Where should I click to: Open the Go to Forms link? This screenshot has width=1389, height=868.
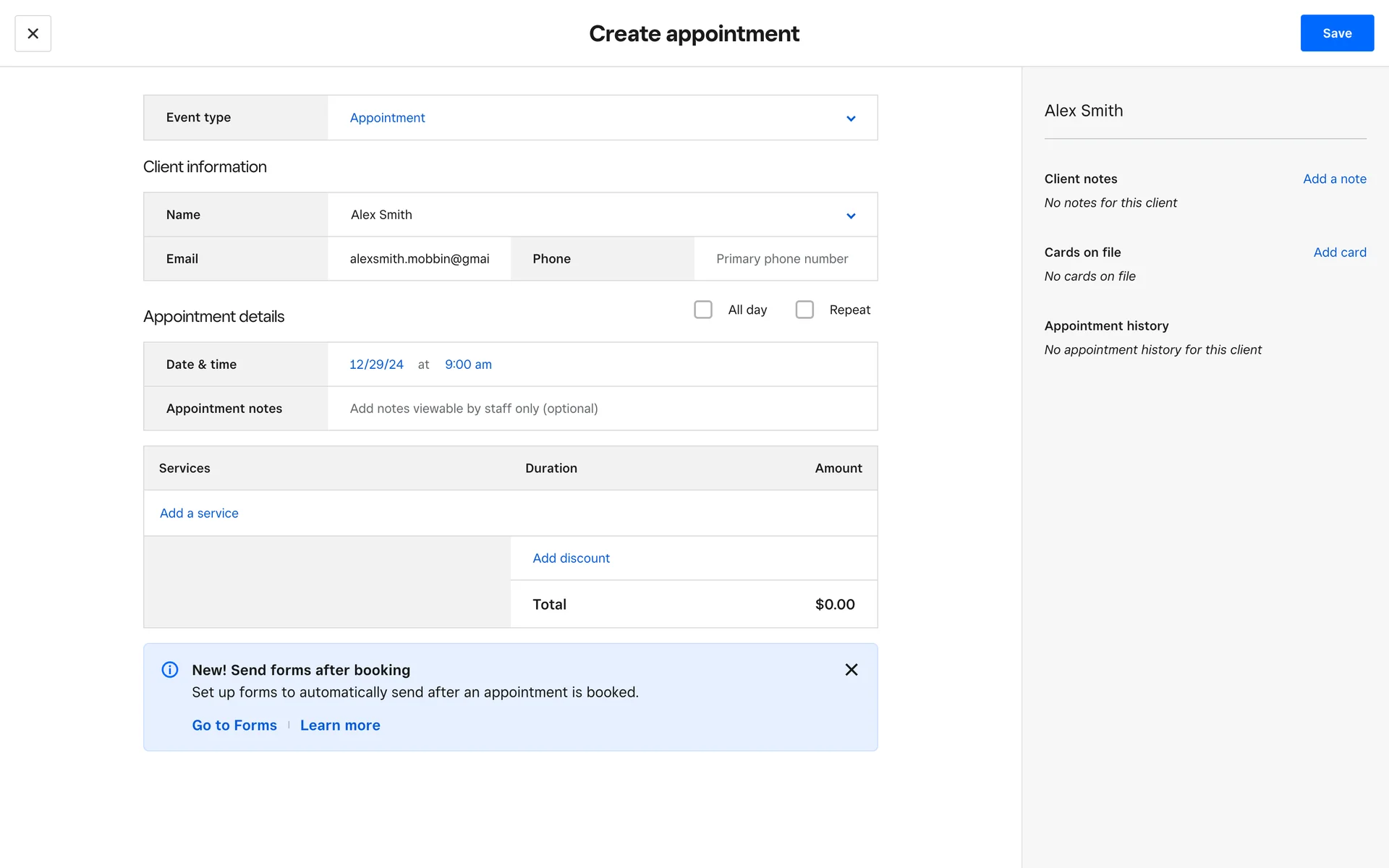point(234,726)
